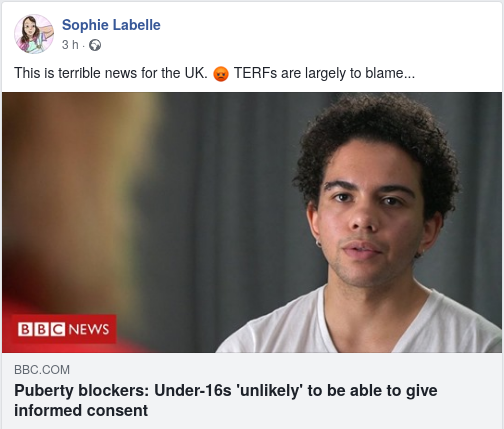The width and height of the screenshot is (504, 429).
Task: Click the angry face emoji in the post
Action: pyautogui.click(x=221, y=74)
